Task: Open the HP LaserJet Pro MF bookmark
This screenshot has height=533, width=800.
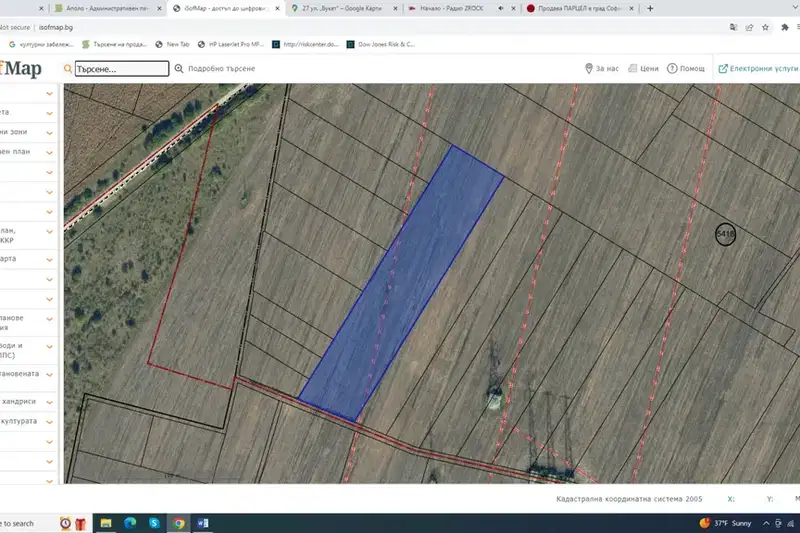Action: coord(231,44)
